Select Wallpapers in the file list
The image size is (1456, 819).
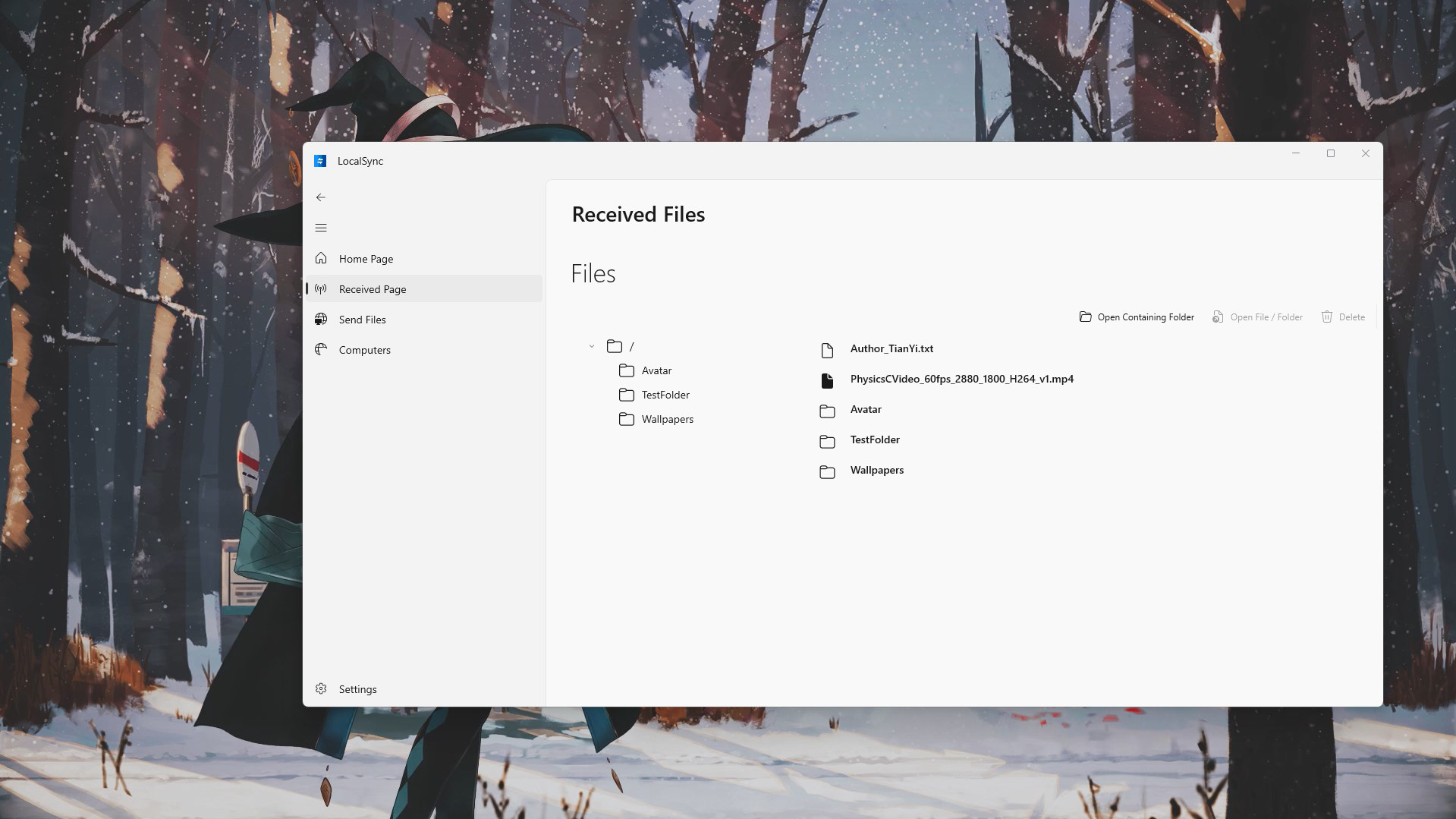coord(876,470)
